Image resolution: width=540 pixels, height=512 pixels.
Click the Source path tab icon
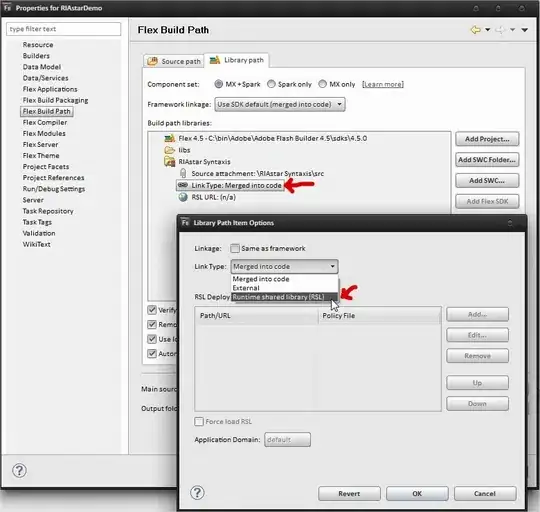tap(153, 61)
